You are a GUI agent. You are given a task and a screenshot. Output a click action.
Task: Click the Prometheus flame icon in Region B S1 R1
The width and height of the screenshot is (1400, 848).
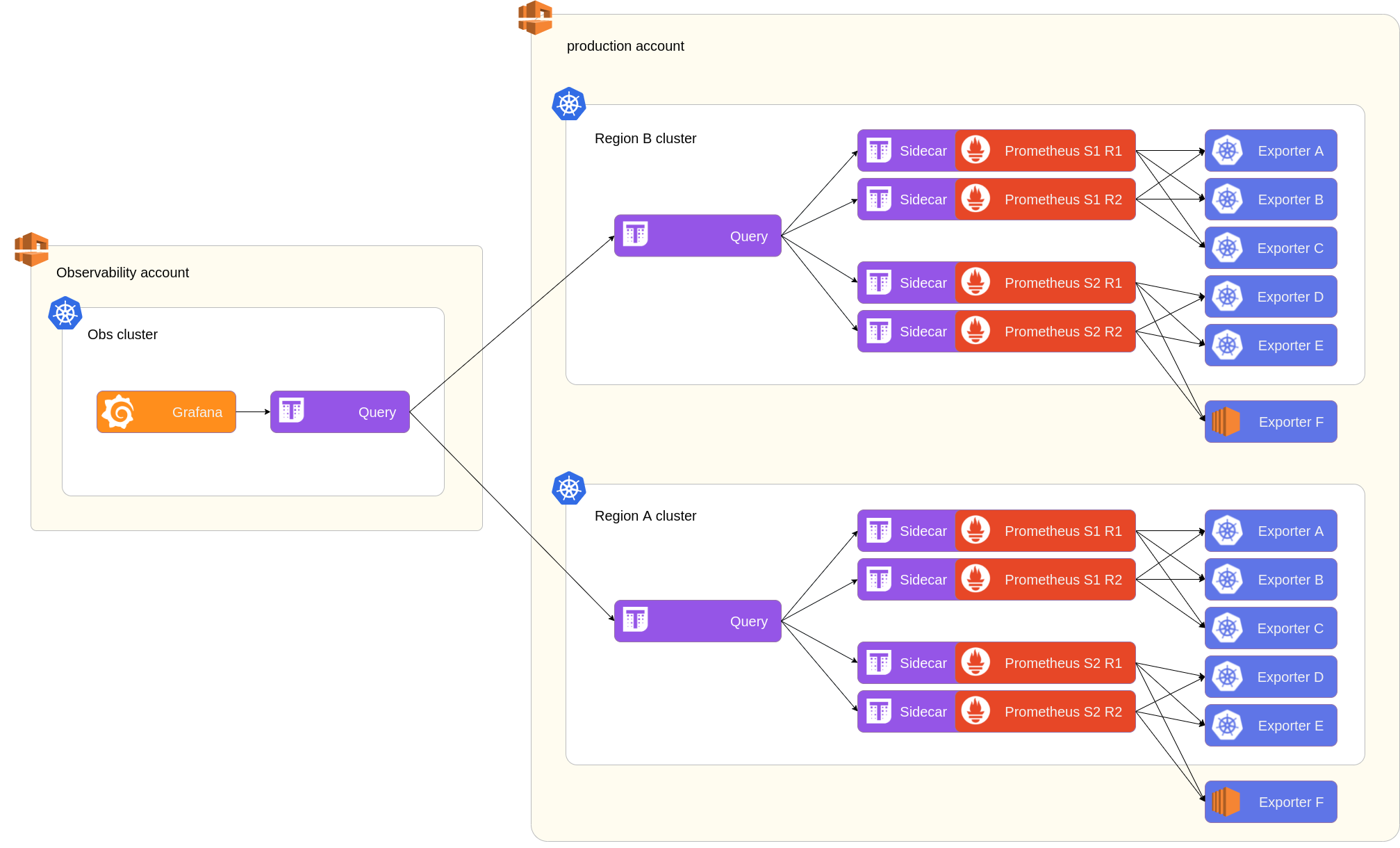click(975, 150)
